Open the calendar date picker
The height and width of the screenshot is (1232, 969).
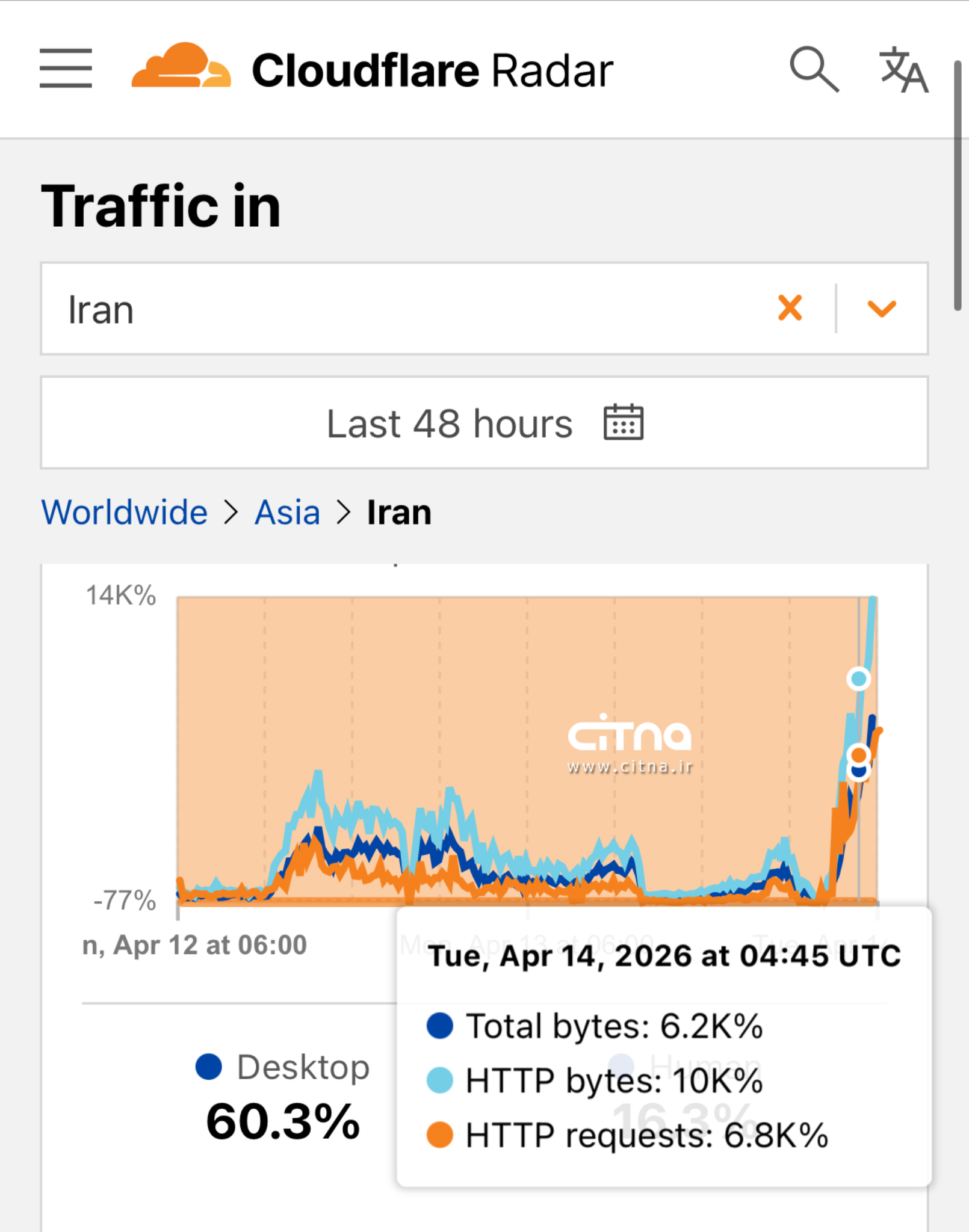point(624,422)
